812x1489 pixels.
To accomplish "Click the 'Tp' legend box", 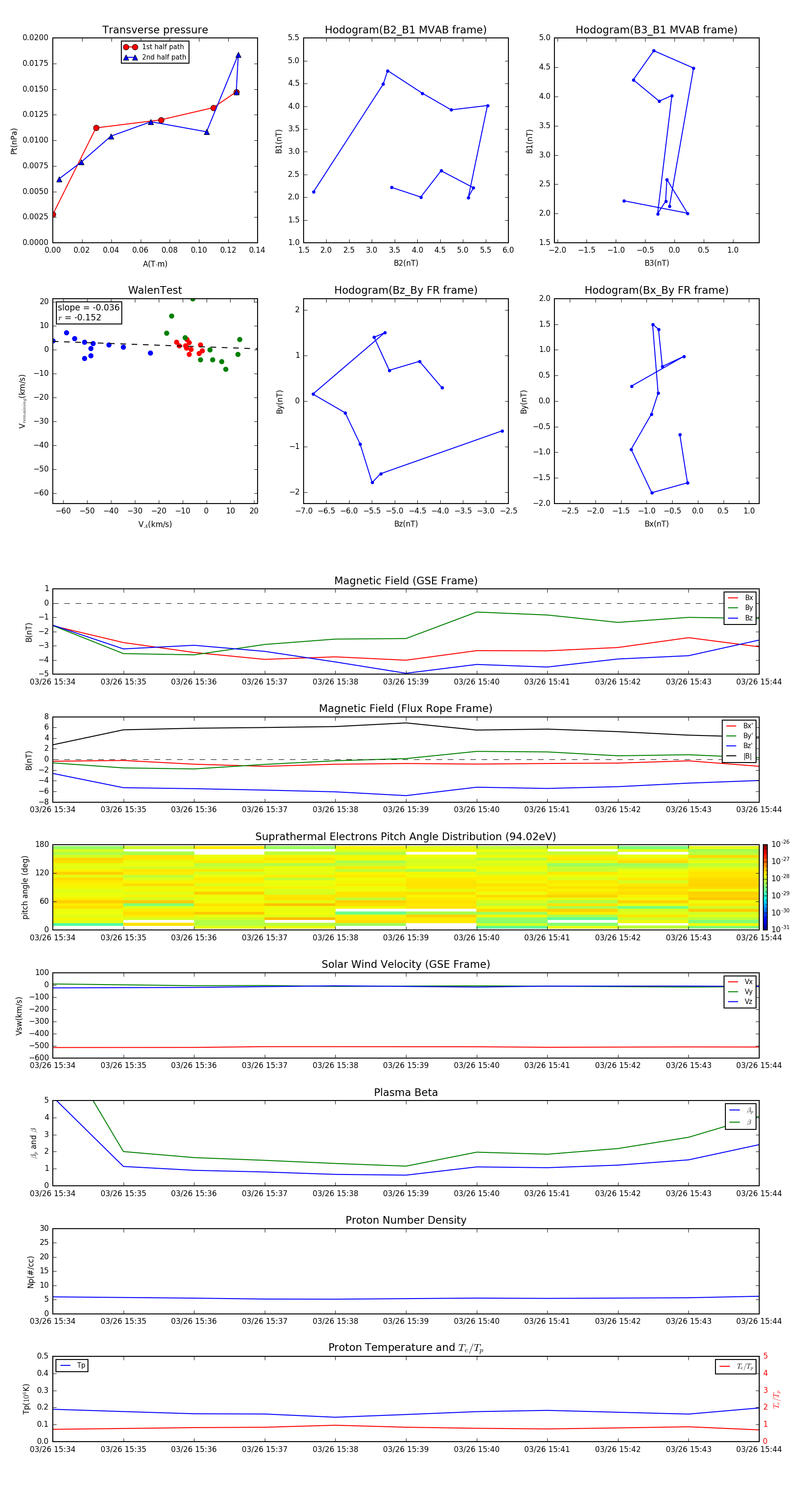I will 72,1365.
